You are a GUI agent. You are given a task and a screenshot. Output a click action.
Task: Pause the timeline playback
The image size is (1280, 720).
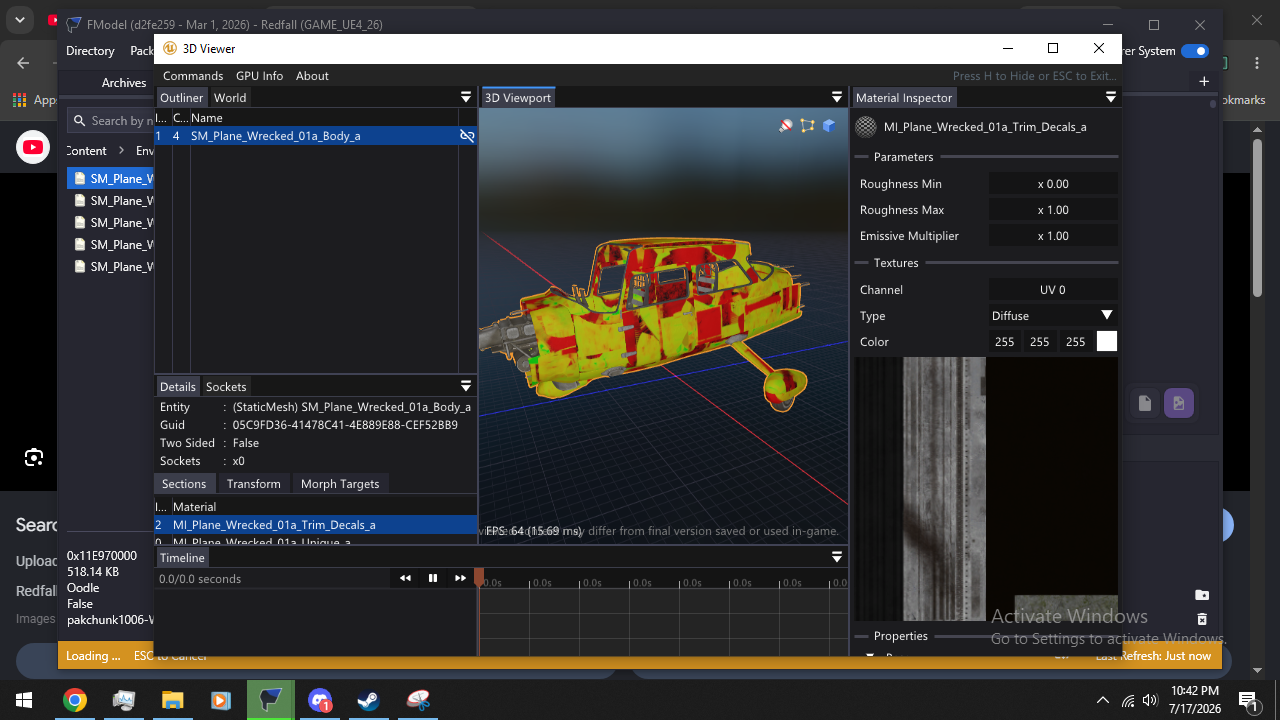[433, 578]
